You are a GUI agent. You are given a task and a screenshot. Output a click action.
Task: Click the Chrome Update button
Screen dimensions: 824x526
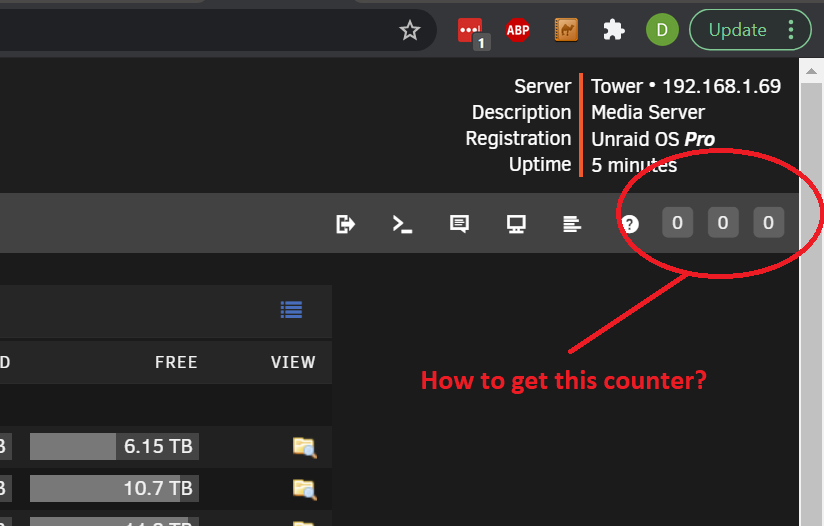[737, 30]
